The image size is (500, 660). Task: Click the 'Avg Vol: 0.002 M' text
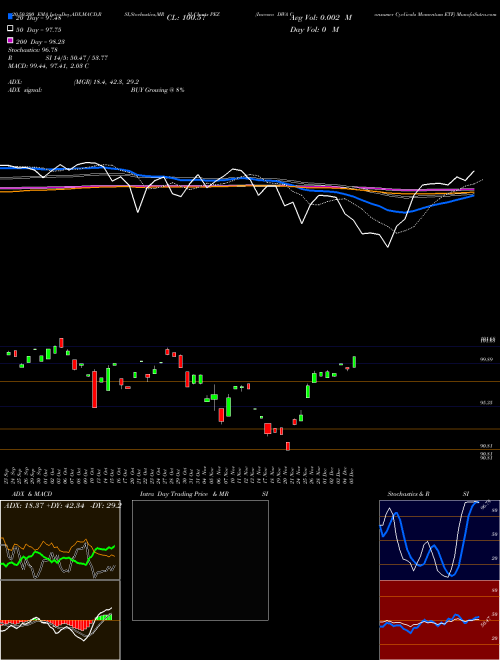coord(321,18)
